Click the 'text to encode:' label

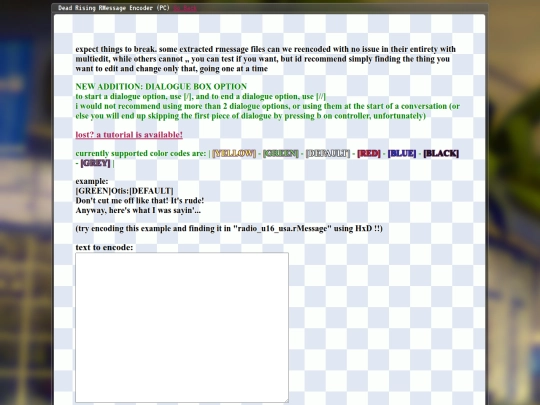tap(104, 247)
